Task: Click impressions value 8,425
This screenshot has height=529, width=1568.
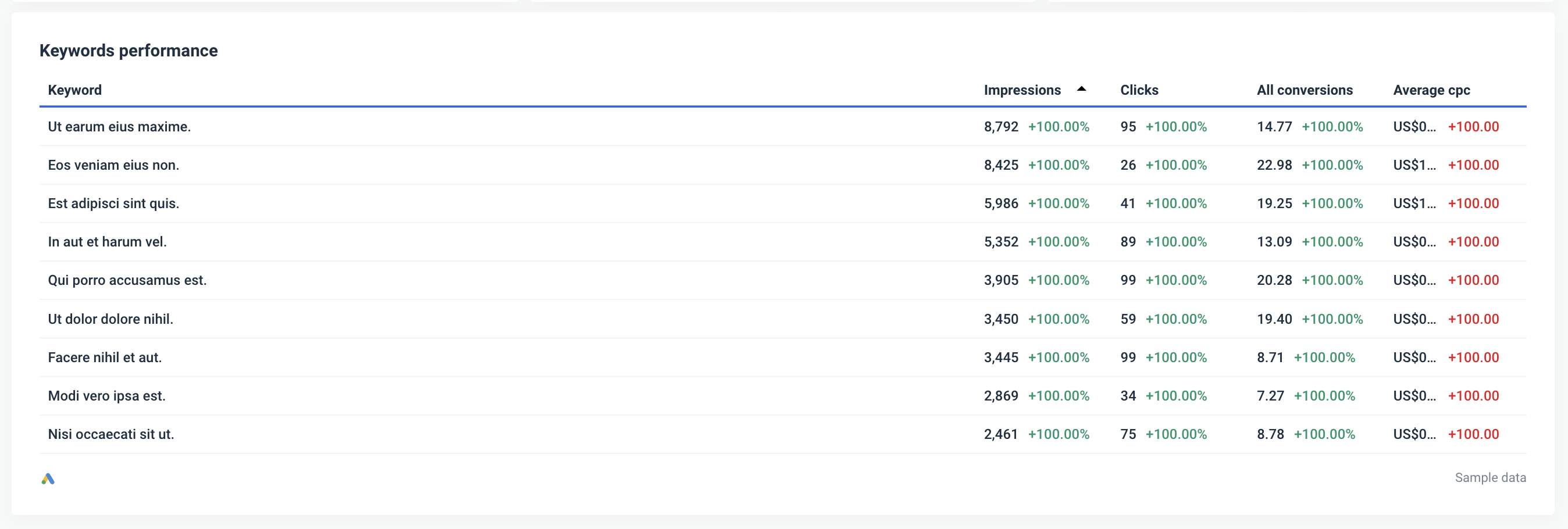Action: 1001,165
